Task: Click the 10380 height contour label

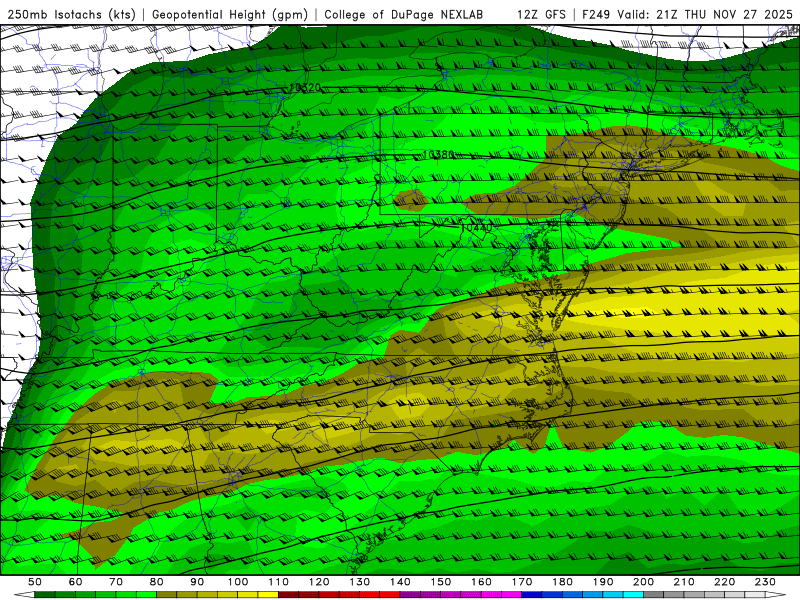Action: 438,154
